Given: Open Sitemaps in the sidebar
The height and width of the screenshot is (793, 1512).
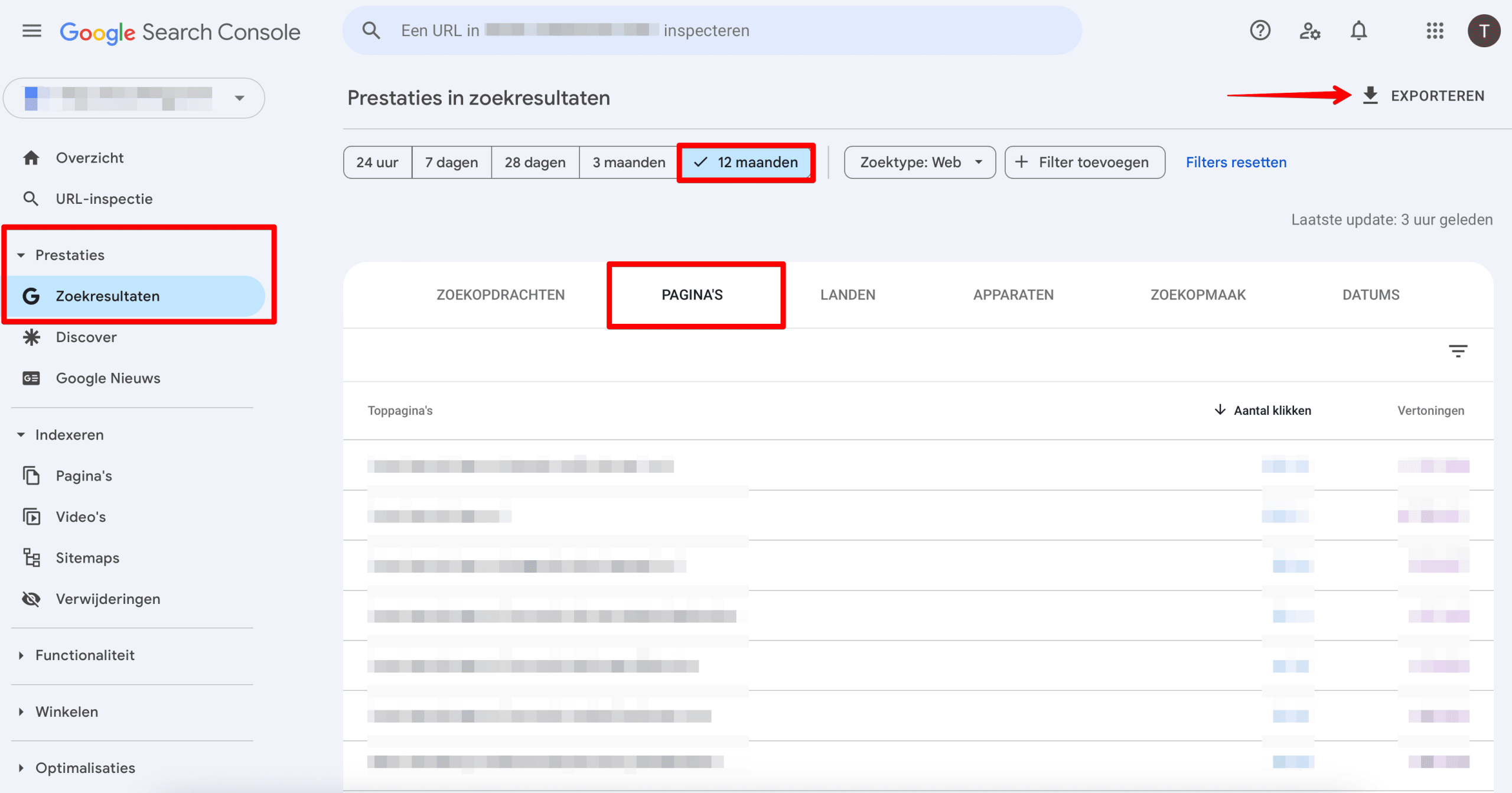Looking at the screenshot, I should click(x=134, y=558).
